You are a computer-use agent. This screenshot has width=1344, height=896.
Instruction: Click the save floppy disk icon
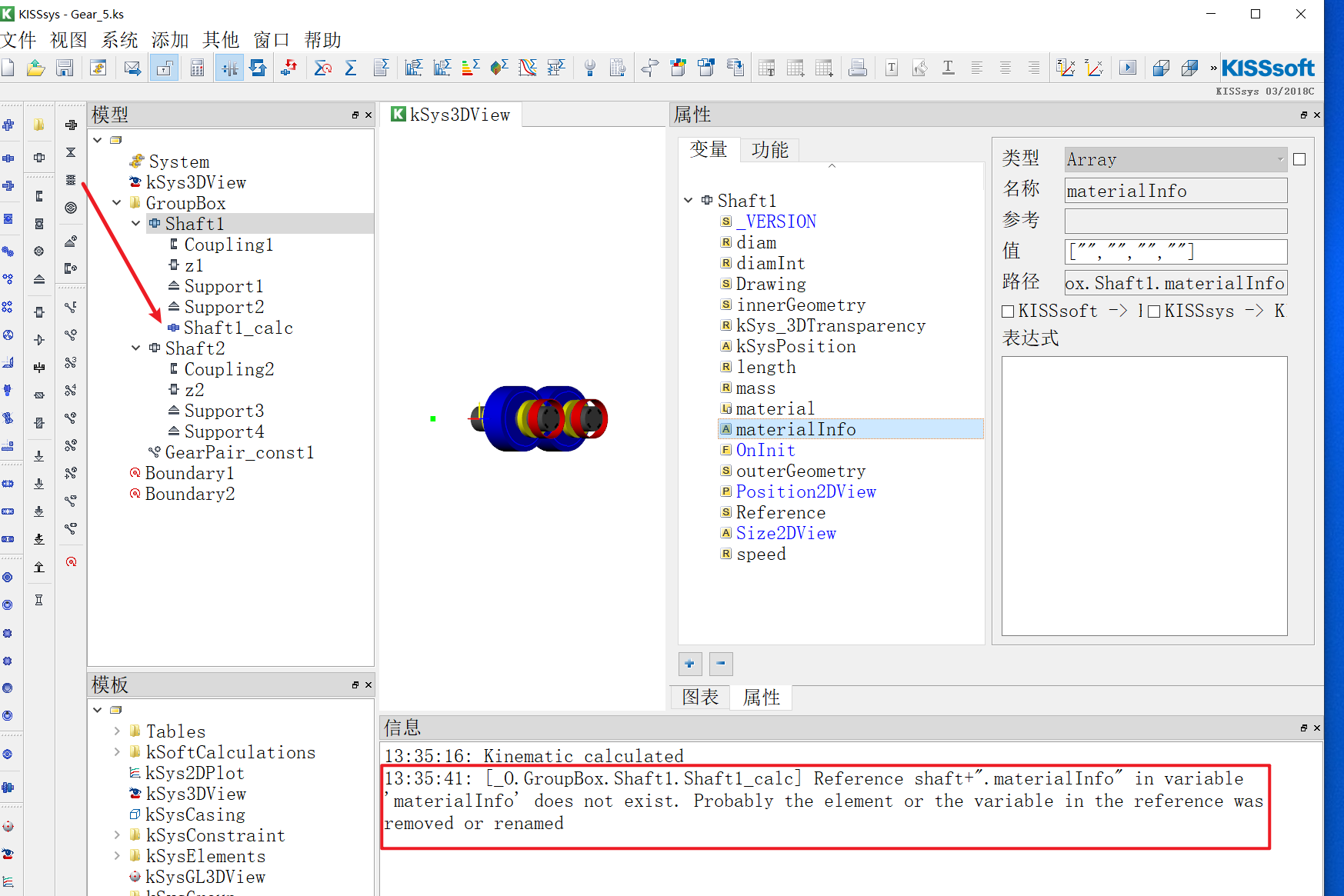point(65,68)
